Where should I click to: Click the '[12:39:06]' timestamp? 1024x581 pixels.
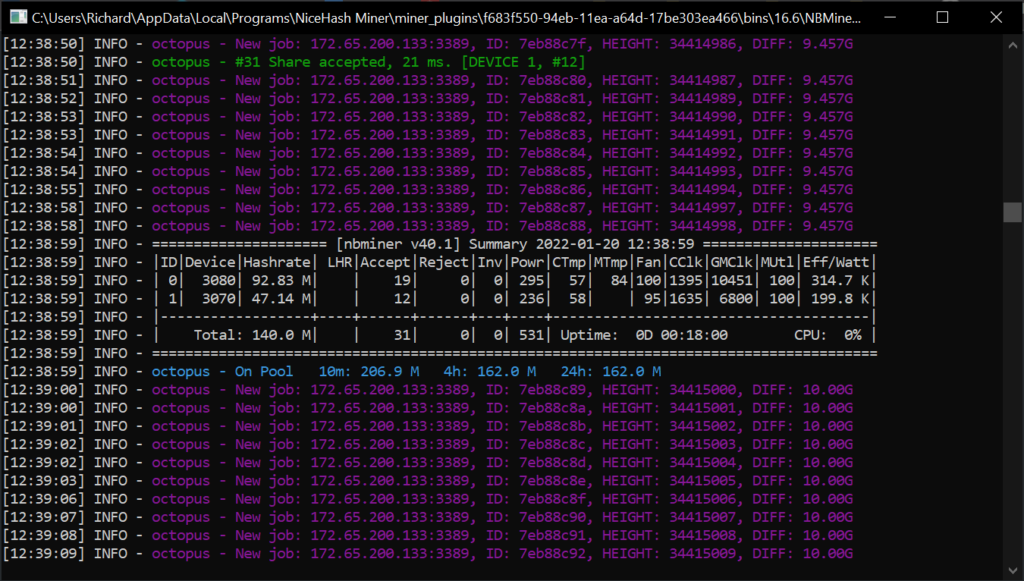coord(44,499)
